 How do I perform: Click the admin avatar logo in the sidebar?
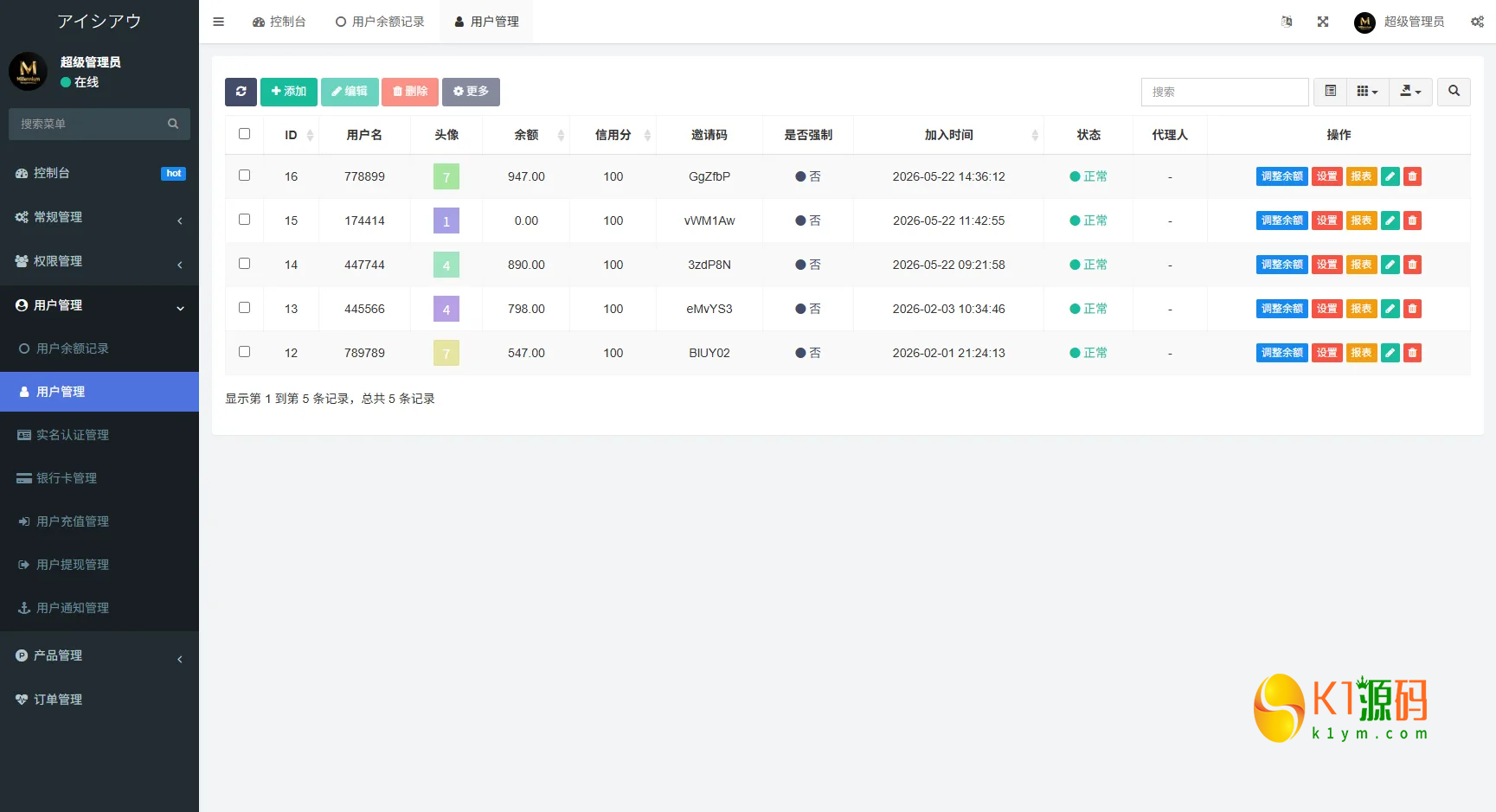[x=28, y=71]
